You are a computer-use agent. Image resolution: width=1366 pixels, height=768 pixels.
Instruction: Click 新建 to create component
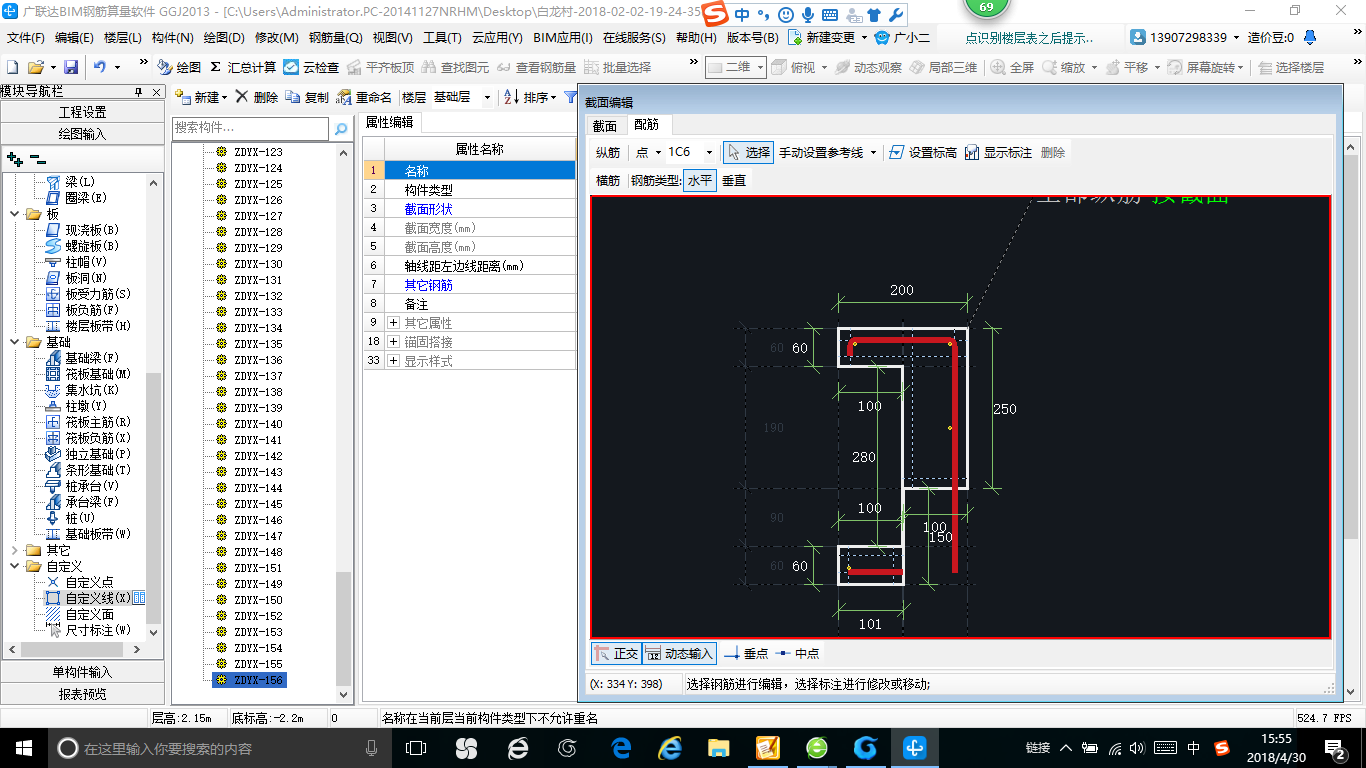(199, 97)
